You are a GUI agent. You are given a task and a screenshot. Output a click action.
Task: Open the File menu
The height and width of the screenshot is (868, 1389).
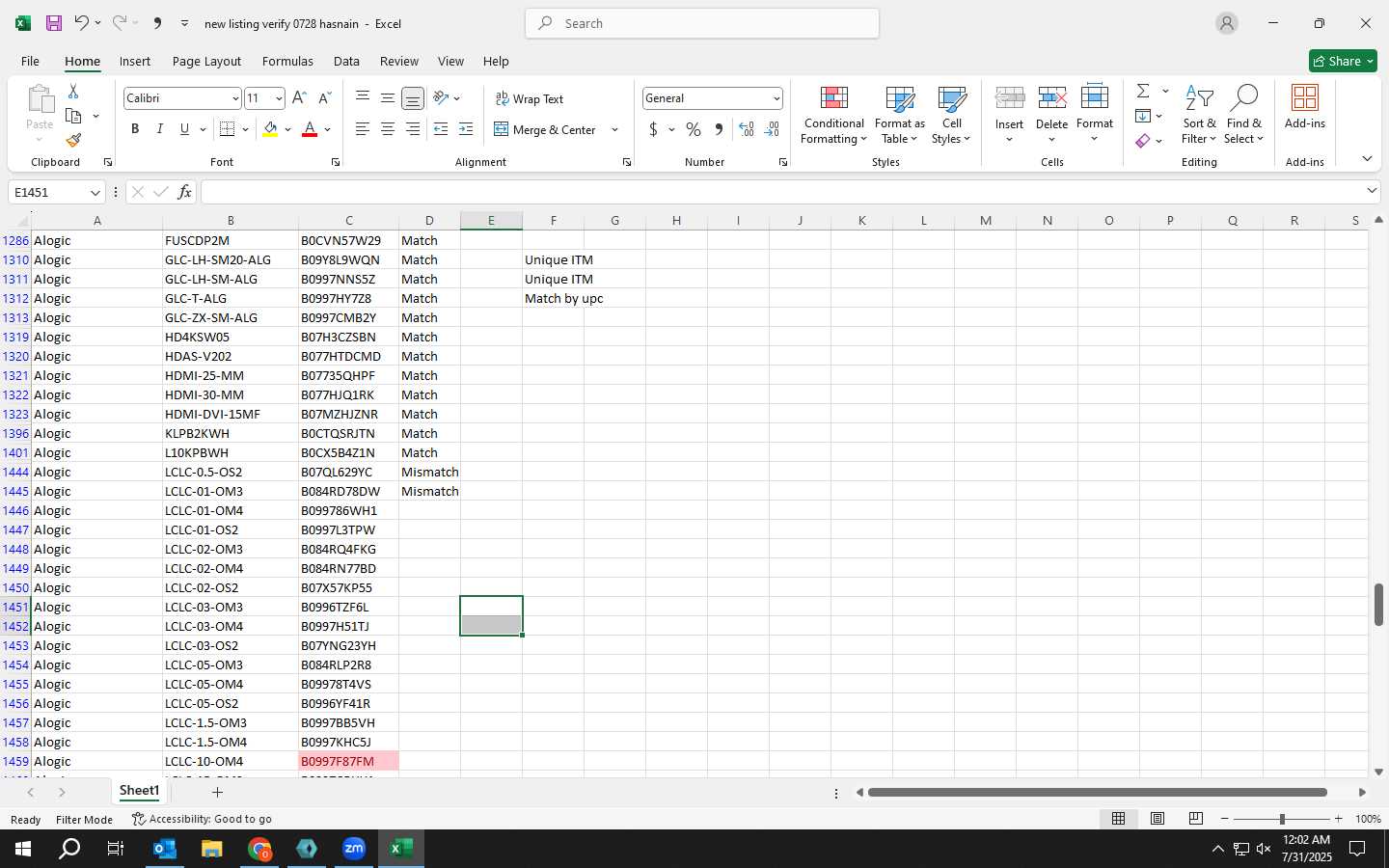click(x=31, y=61)
